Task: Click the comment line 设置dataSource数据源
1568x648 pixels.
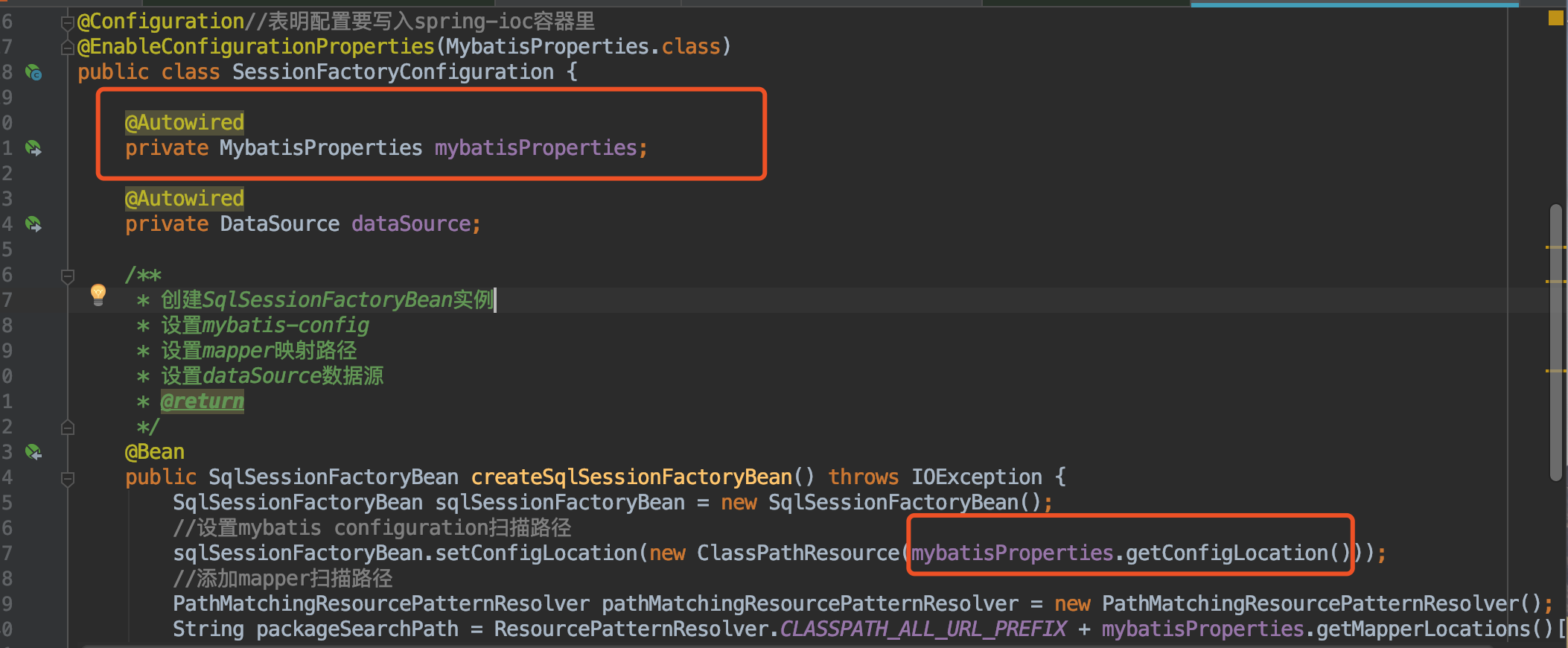Action: pyautogui.click(x=273, y=376)
